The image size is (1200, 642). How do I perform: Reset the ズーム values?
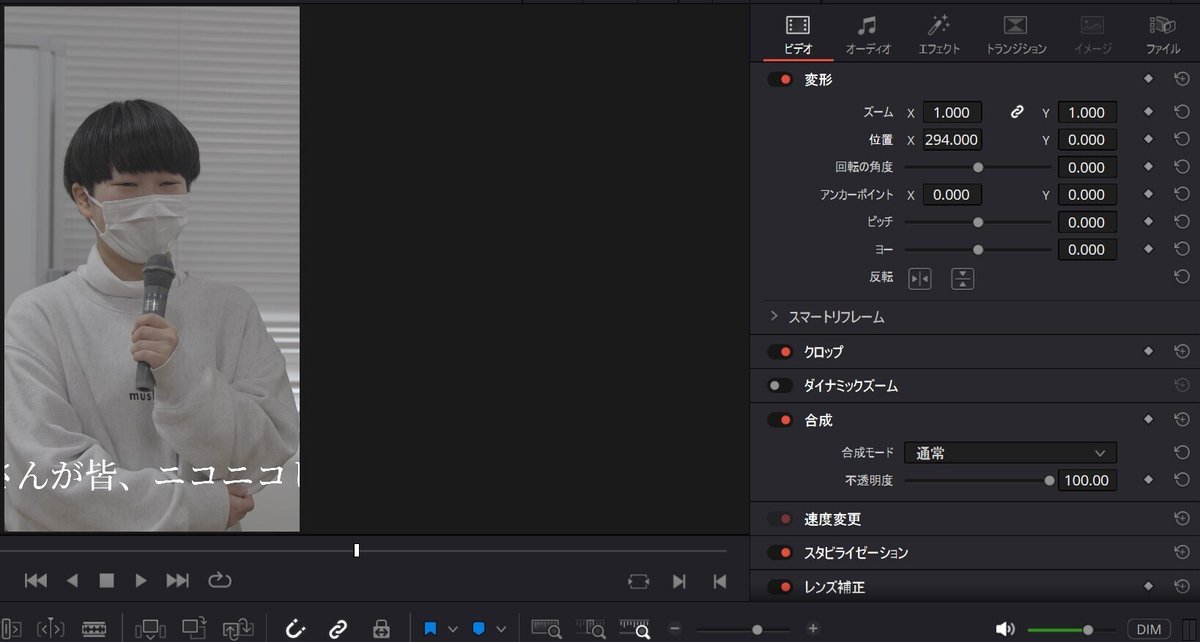[x=1182, y=112]
